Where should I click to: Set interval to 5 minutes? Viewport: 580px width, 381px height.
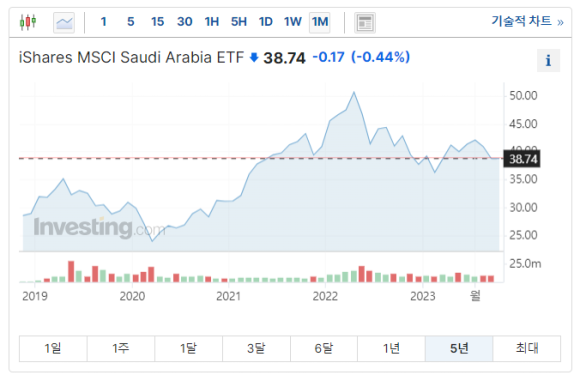(x=131, y=22)
